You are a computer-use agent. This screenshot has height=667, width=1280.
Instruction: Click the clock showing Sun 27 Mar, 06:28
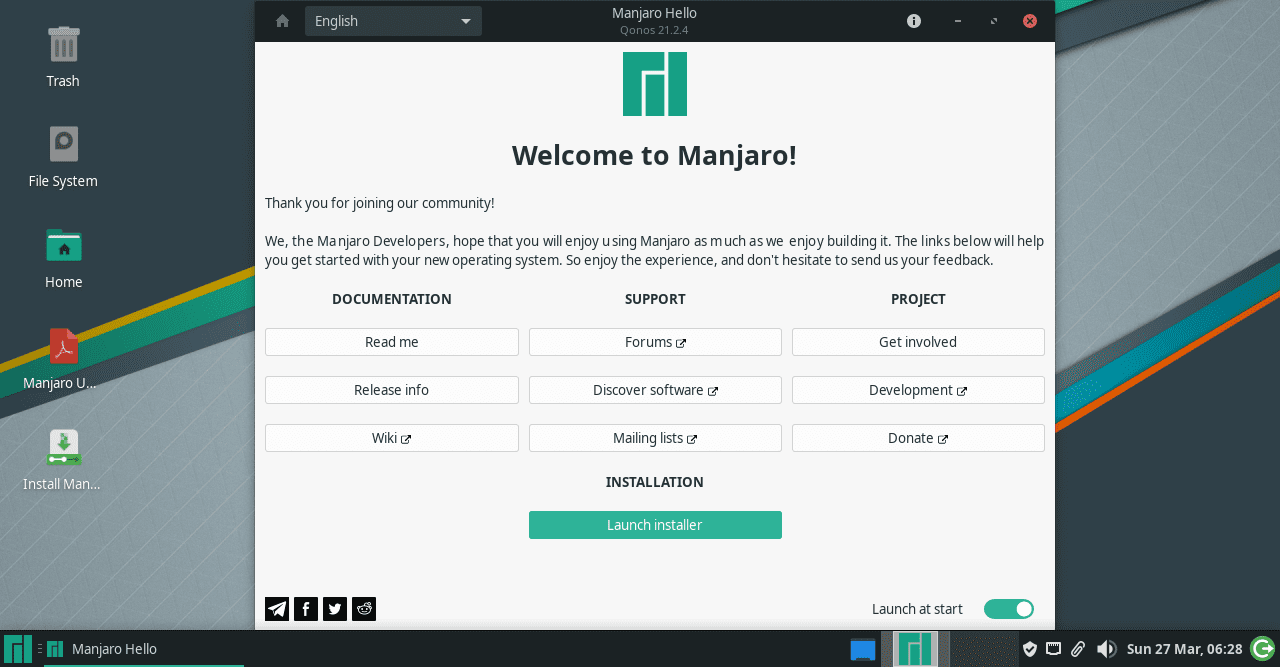tap(1184, 649)
